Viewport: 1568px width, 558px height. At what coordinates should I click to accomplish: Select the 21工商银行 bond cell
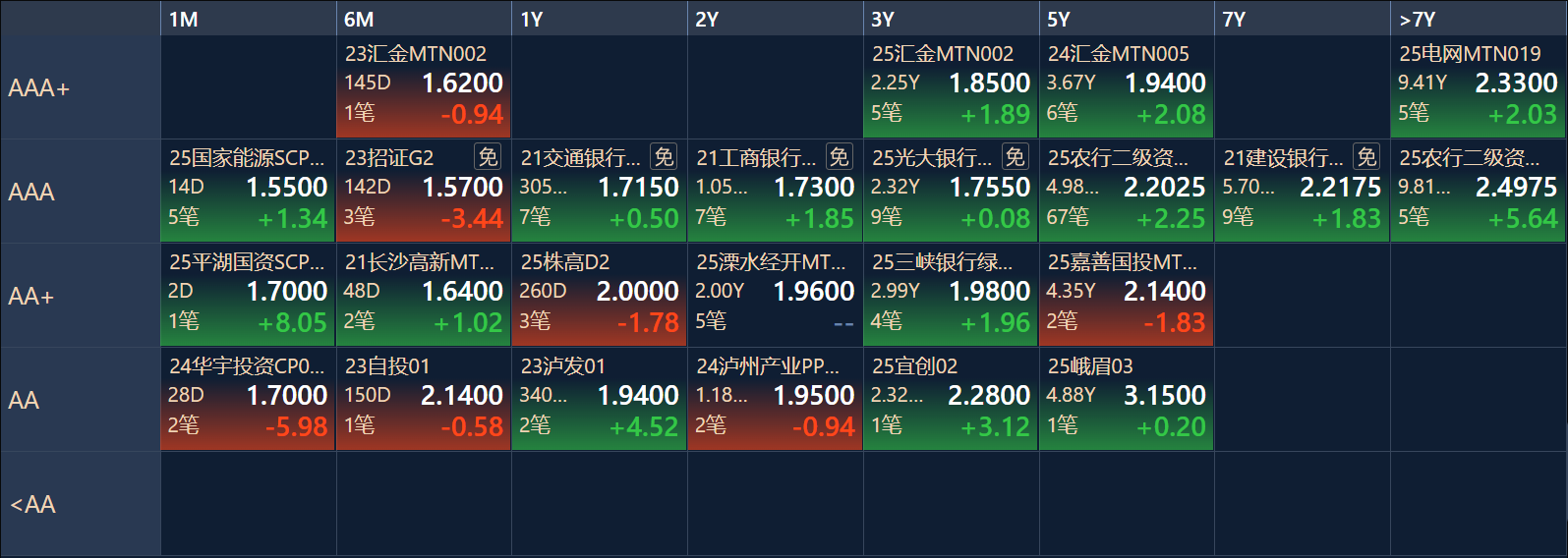coord(775,191)
